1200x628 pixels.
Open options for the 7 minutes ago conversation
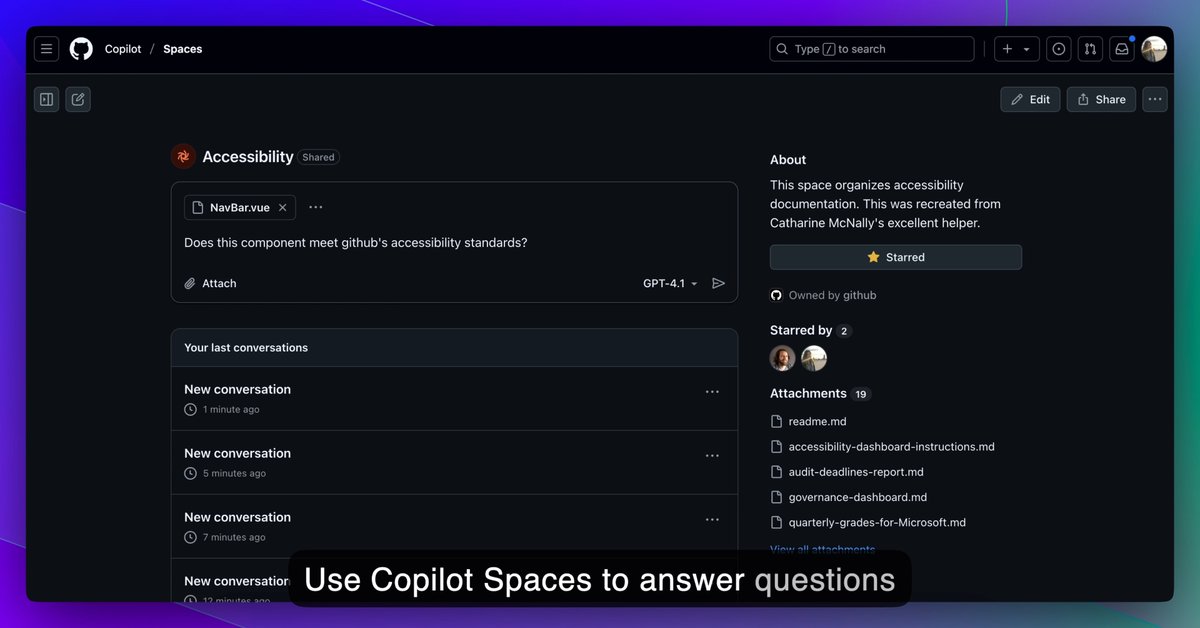pos(712,520)
